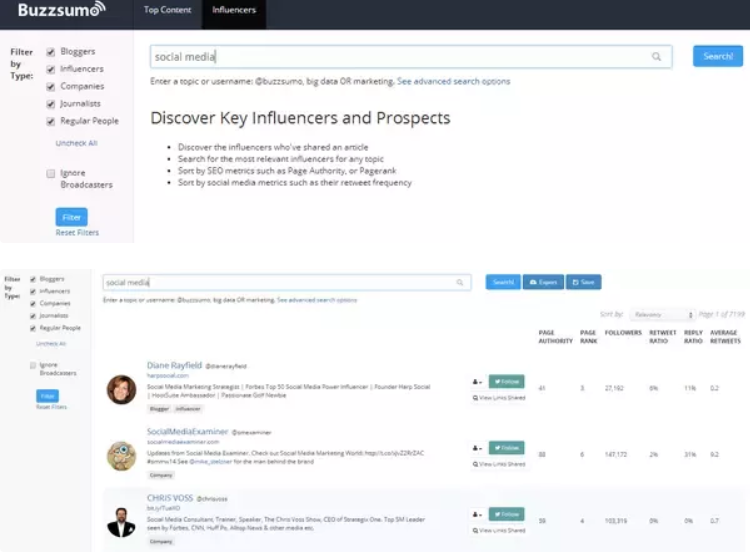The image size is (750, 556).
Task: Click the large Search! button
Action: pyautogui.click(x=717, y=56)
